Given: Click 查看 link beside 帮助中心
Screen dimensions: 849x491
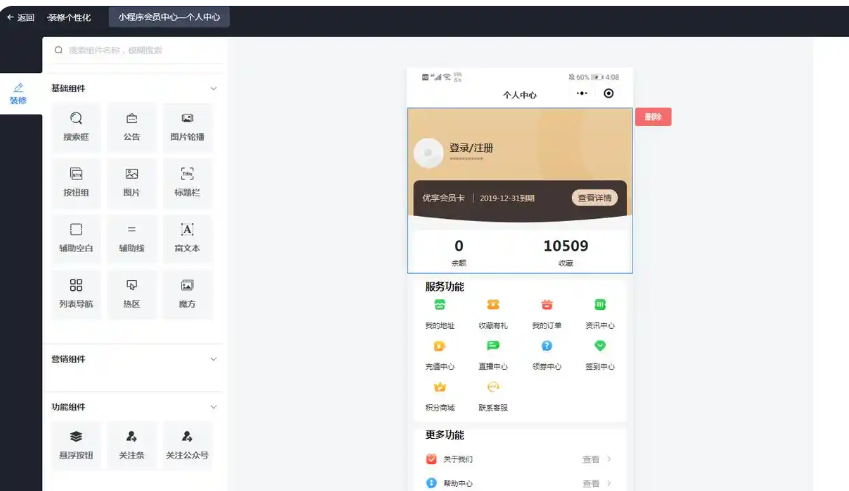Looking at the screenshot, I should click(590, 483).
